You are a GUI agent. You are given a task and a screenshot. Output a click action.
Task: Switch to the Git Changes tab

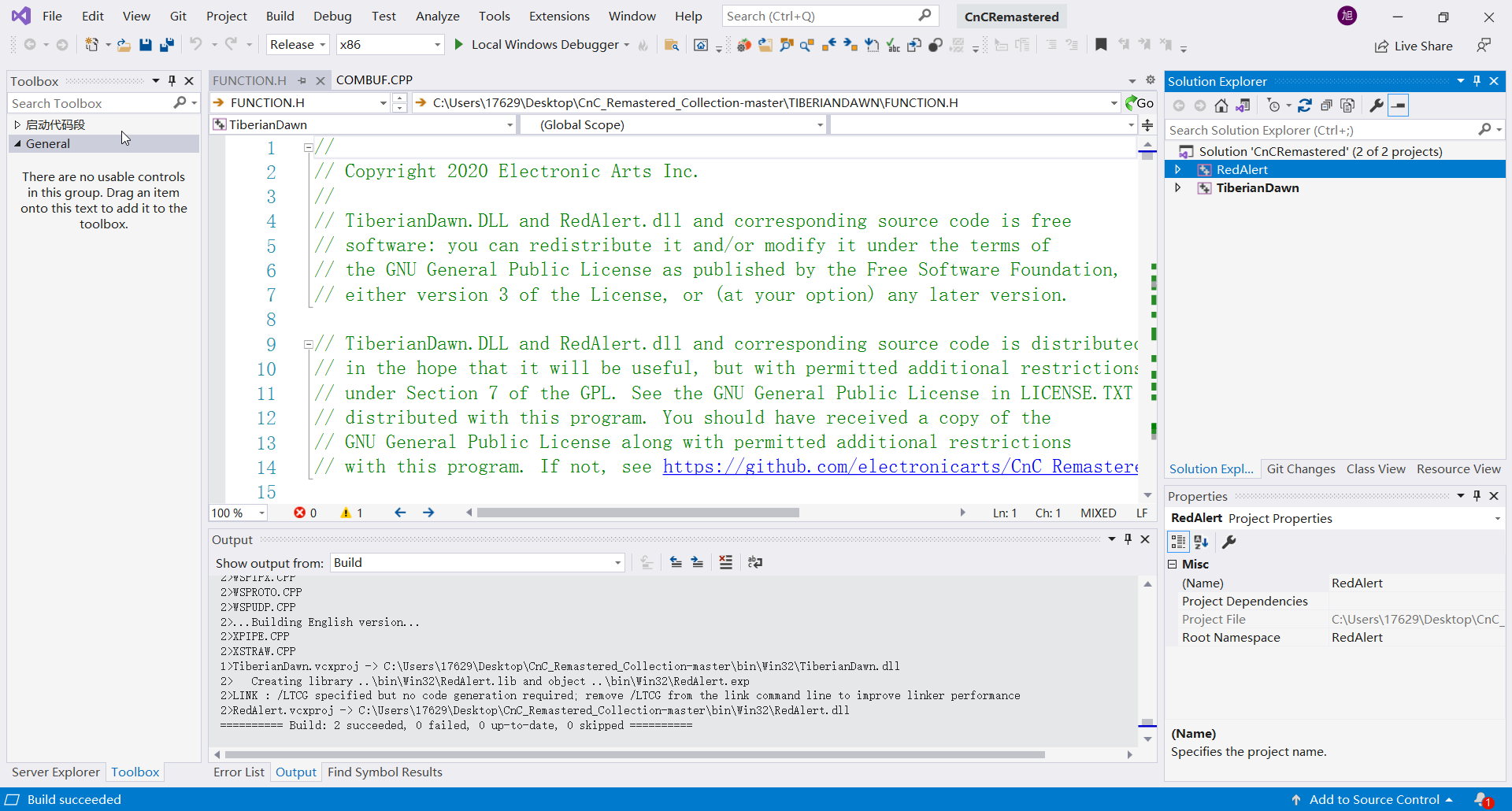(1301, 469)
